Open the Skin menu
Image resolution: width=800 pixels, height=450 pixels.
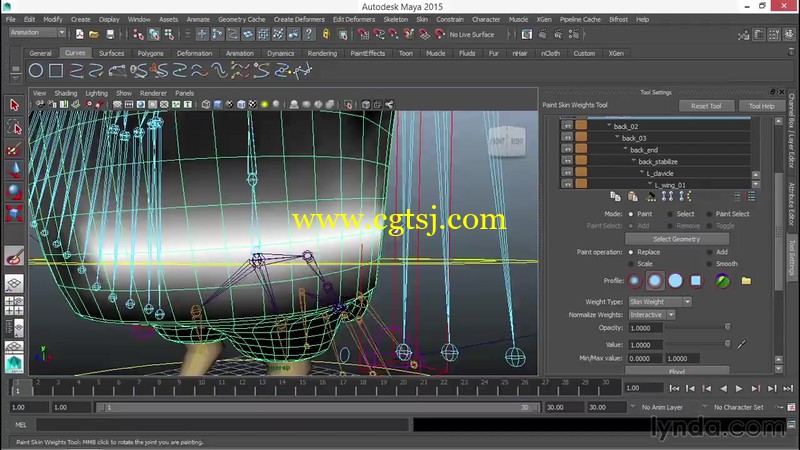pyautogui.click(x=422, y=19)
